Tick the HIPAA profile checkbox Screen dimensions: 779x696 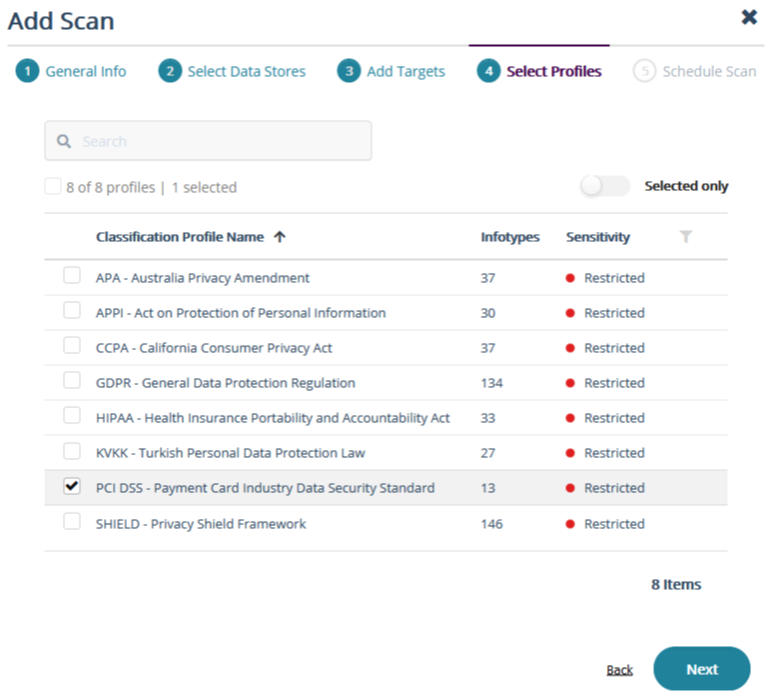(72, 416)
